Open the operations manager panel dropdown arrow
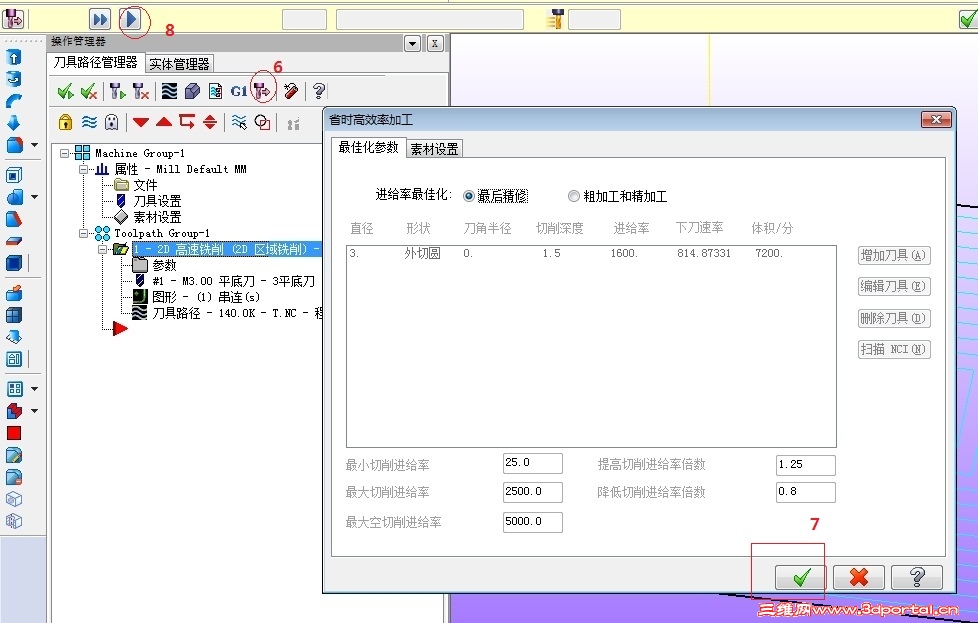 (x=412, y=44)
